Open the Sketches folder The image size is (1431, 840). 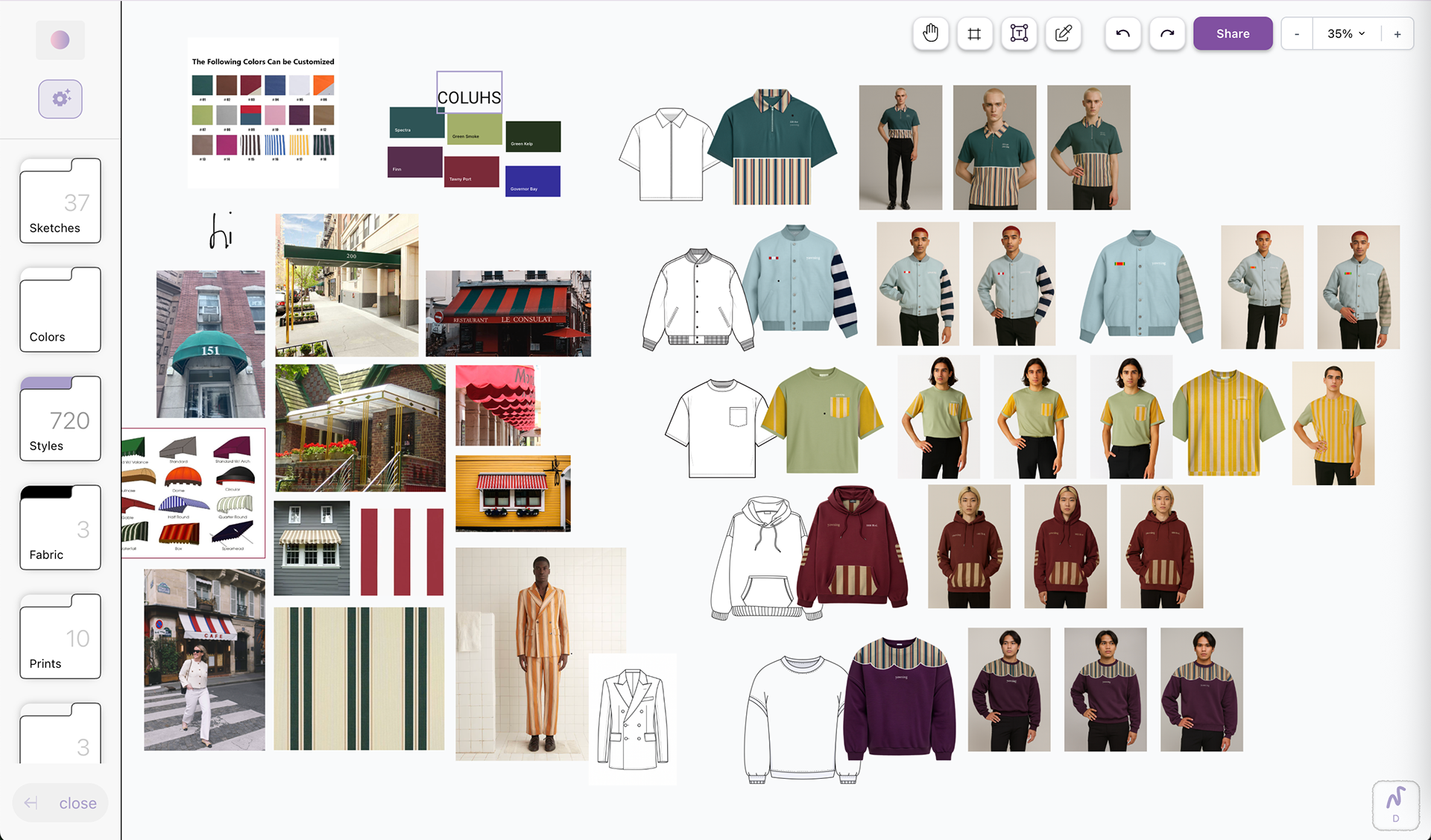60,201
